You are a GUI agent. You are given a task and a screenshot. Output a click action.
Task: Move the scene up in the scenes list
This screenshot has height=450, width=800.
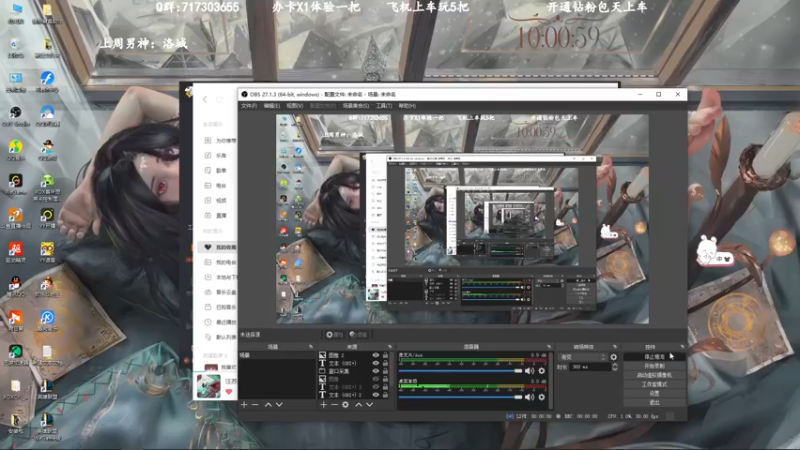point(268,405)
